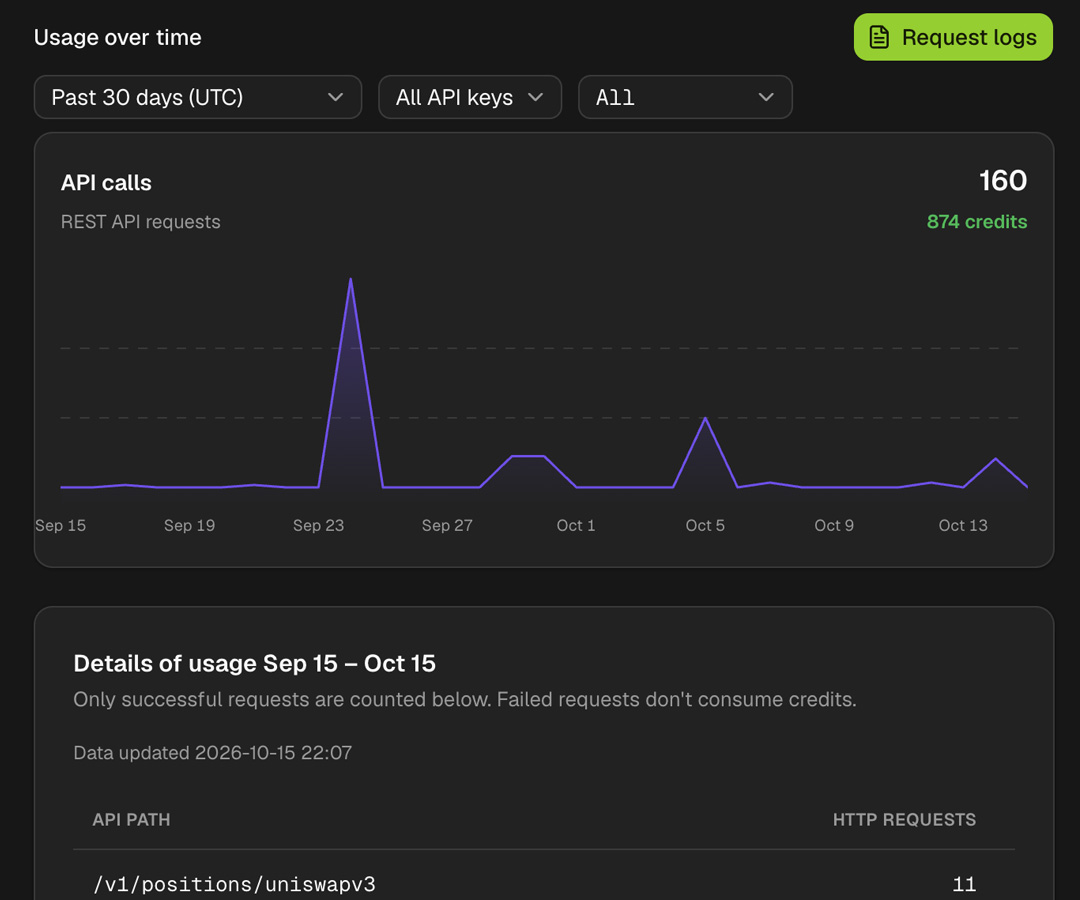Click the API PATH column header
Image resolution: width=1080 pixels, height=900 pixels.
tap(131, 819)
